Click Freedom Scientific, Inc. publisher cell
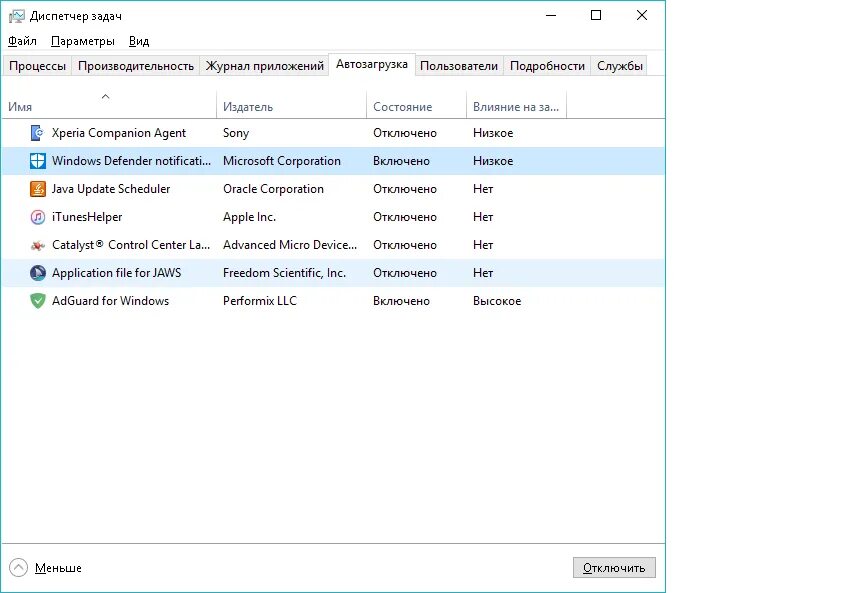This screenshot has width=864, height=593. coord(284,273)
